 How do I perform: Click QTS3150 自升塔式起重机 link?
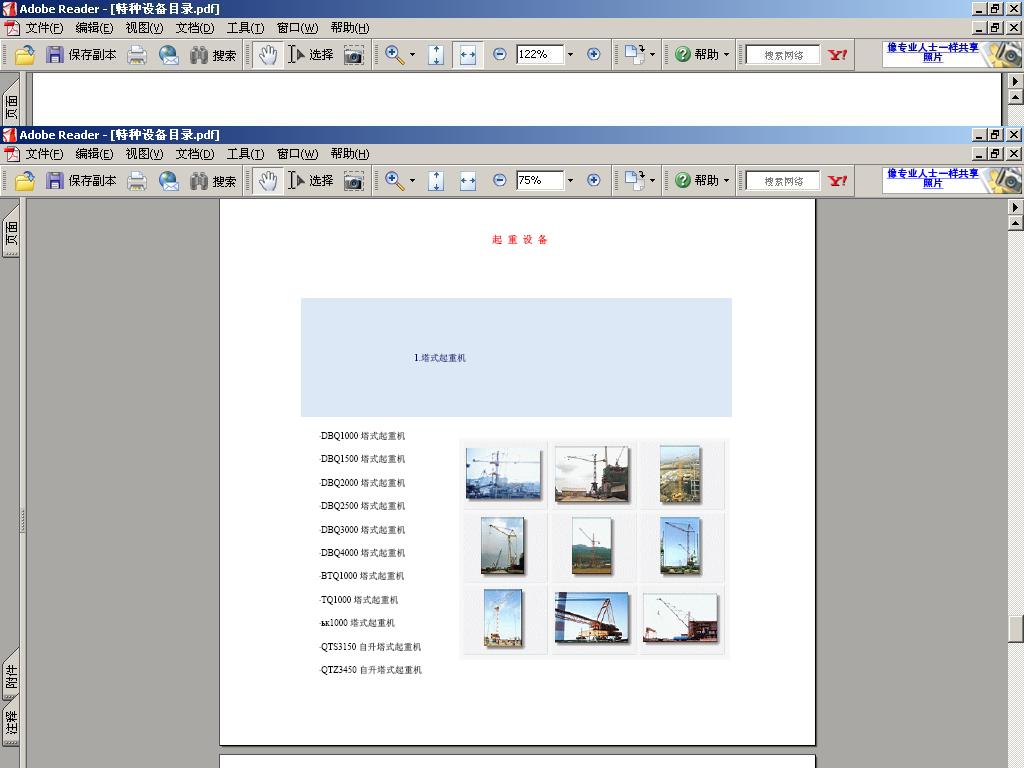point(370,647)
